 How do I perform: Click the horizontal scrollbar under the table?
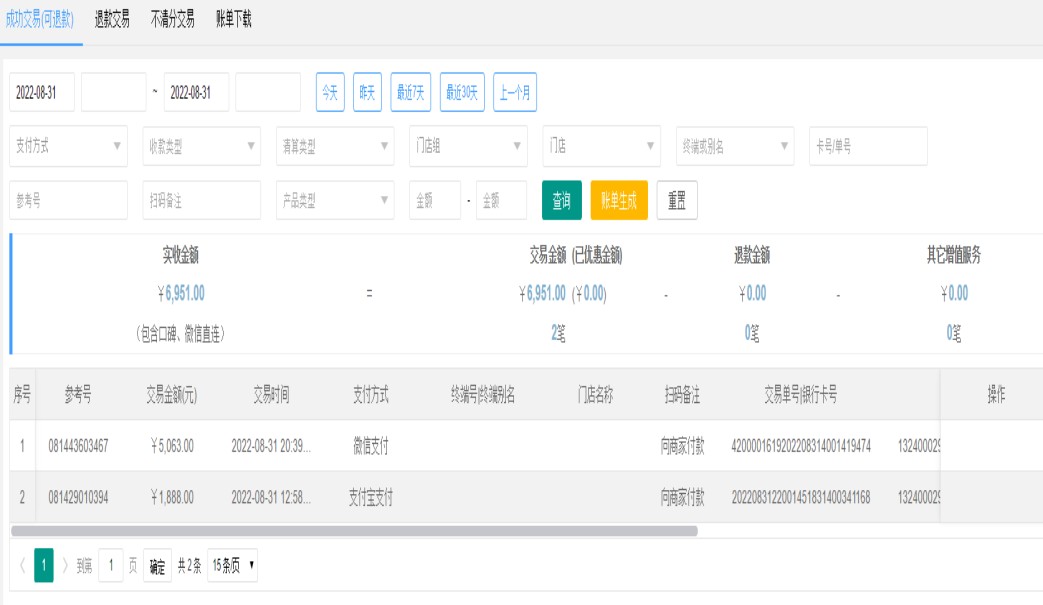point(354,531)
